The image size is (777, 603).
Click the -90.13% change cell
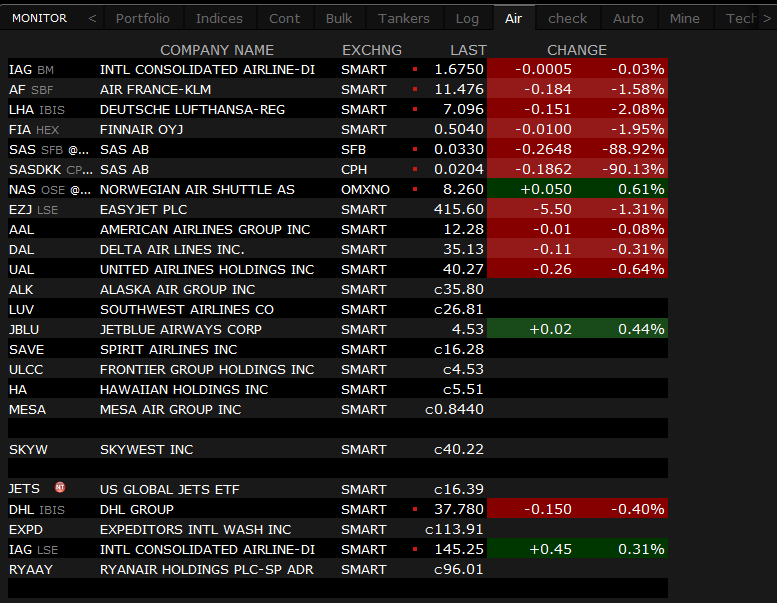633,169
